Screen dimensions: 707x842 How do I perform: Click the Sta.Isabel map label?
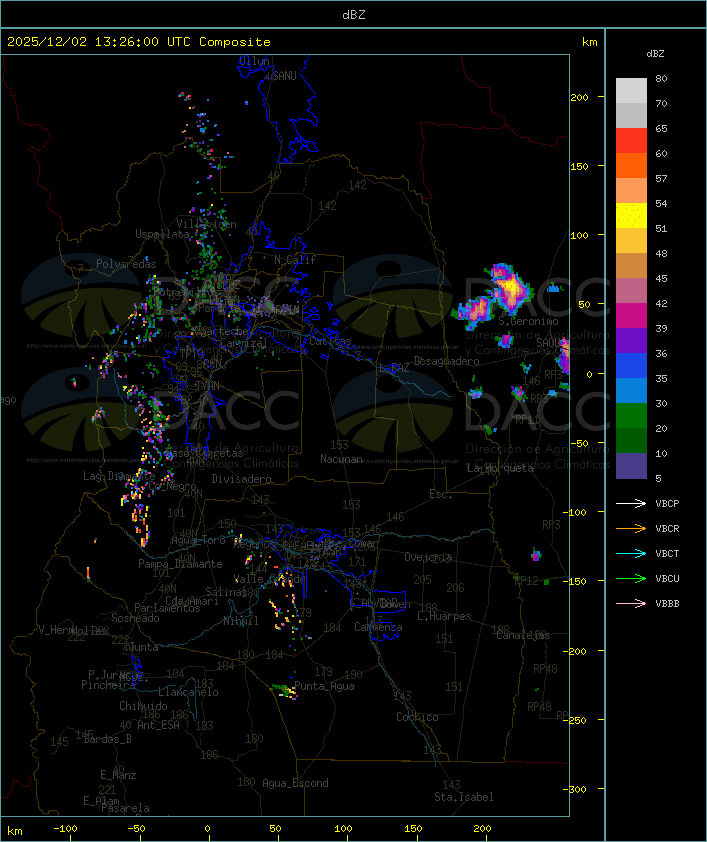pyautogui.click(x=464, y=797)
